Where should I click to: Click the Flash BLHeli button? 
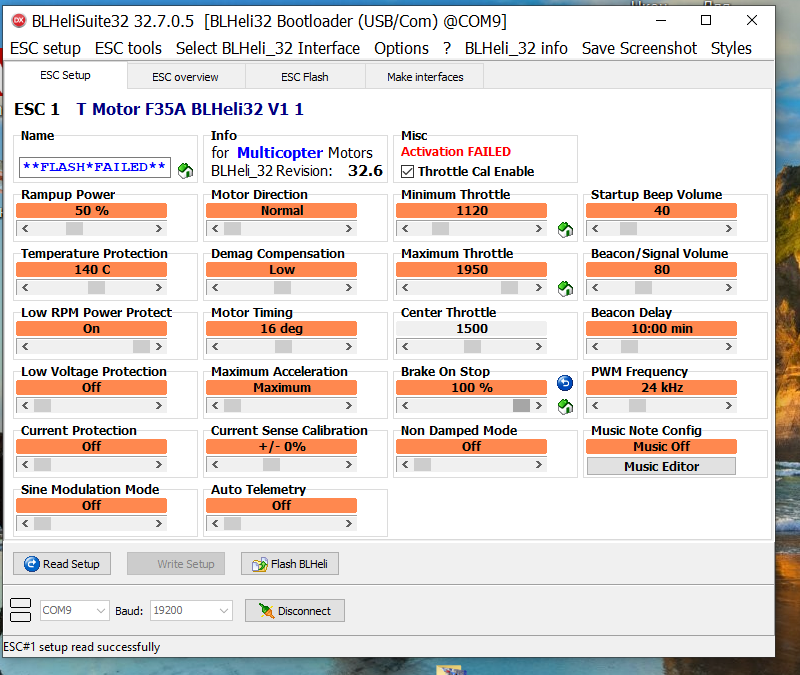click(290, 564)
